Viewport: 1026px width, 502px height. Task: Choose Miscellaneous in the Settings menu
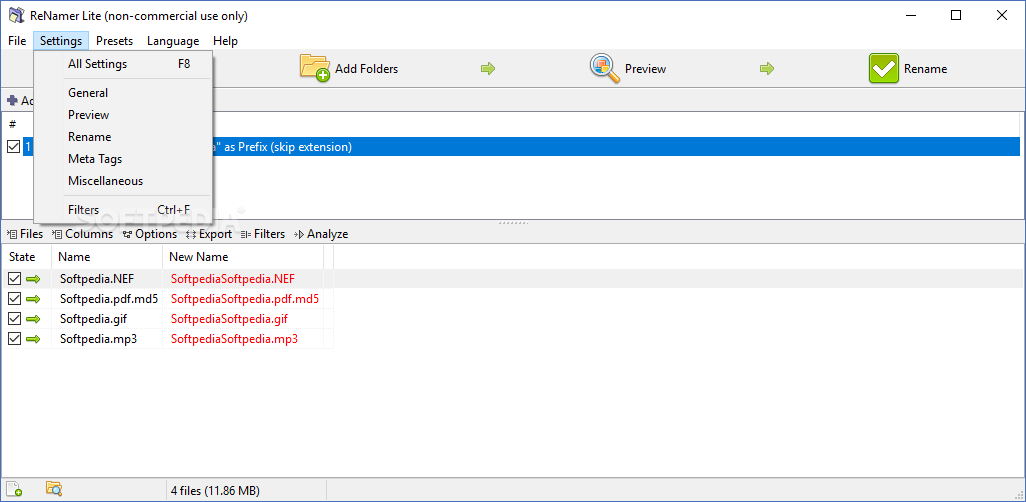coord(123,181)
